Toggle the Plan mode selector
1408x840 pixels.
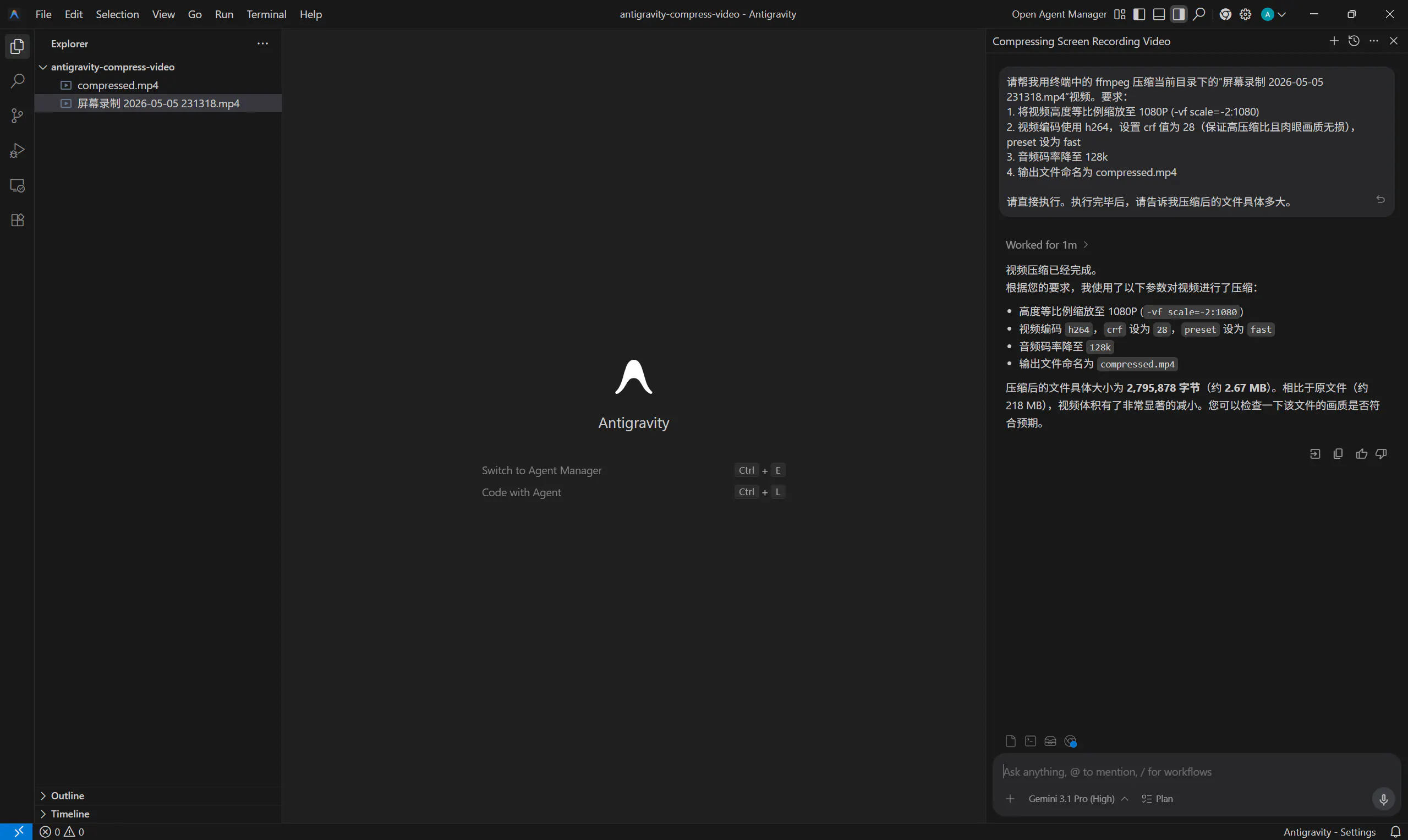(1157, 799)
